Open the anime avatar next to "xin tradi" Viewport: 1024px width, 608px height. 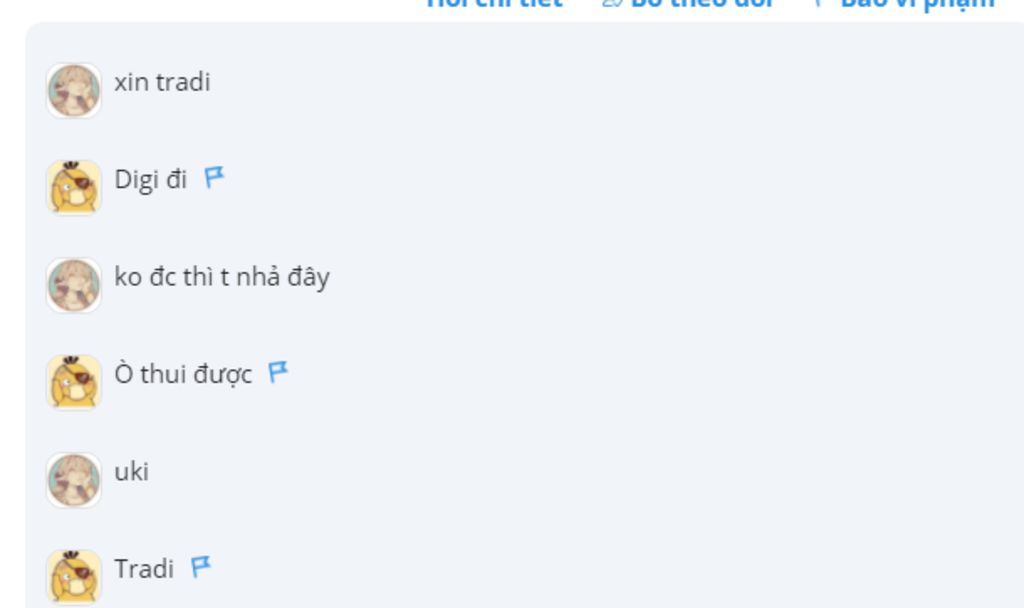(x=74, y=90)
